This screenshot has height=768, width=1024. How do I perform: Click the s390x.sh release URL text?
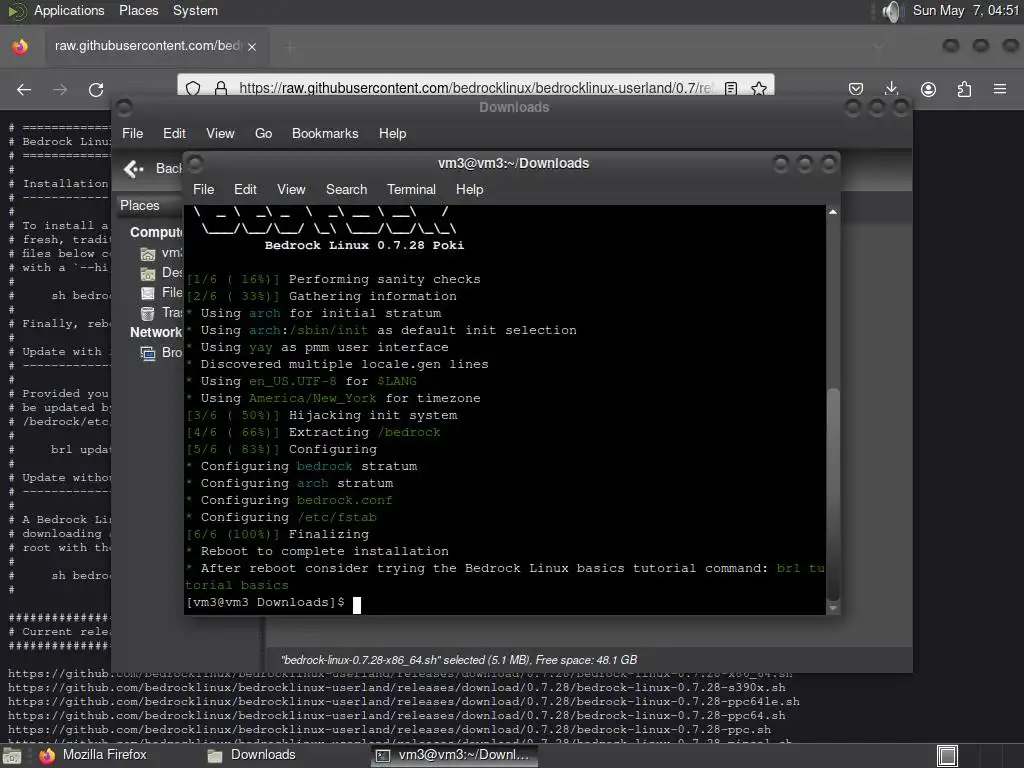[x=396, y=688]
